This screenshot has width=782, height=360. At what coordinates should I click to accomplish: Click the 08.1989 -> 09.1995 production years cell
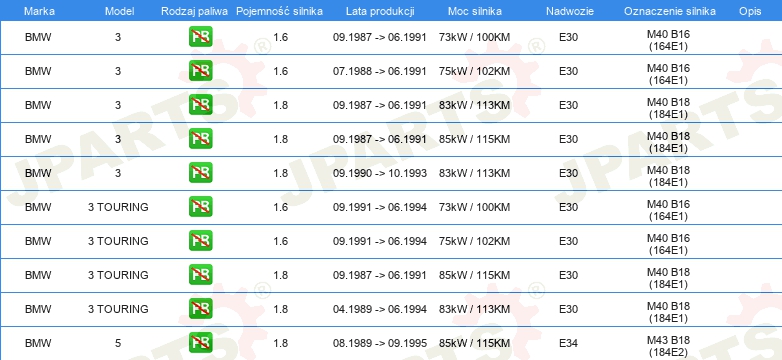[x=380, y=343]
